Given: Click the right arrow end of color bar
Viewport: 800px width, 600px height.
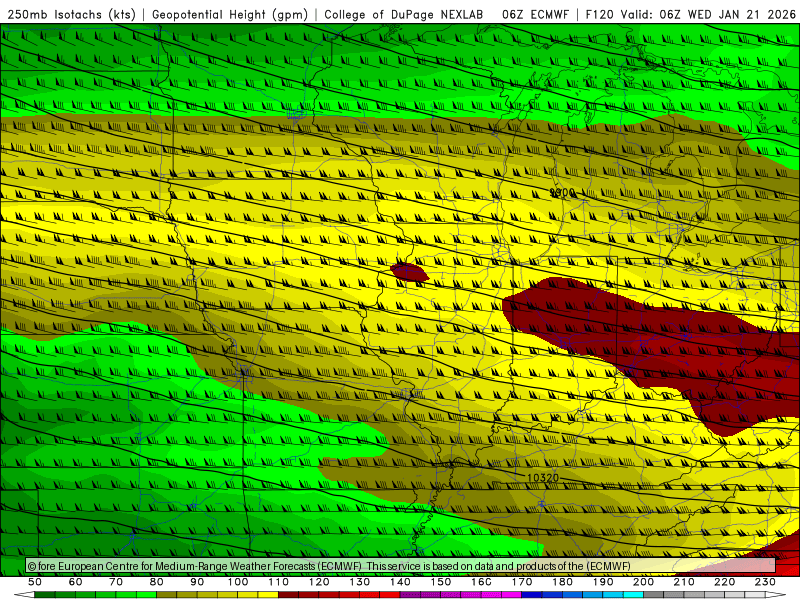Looking at the screenshot, I should [776, 595].
